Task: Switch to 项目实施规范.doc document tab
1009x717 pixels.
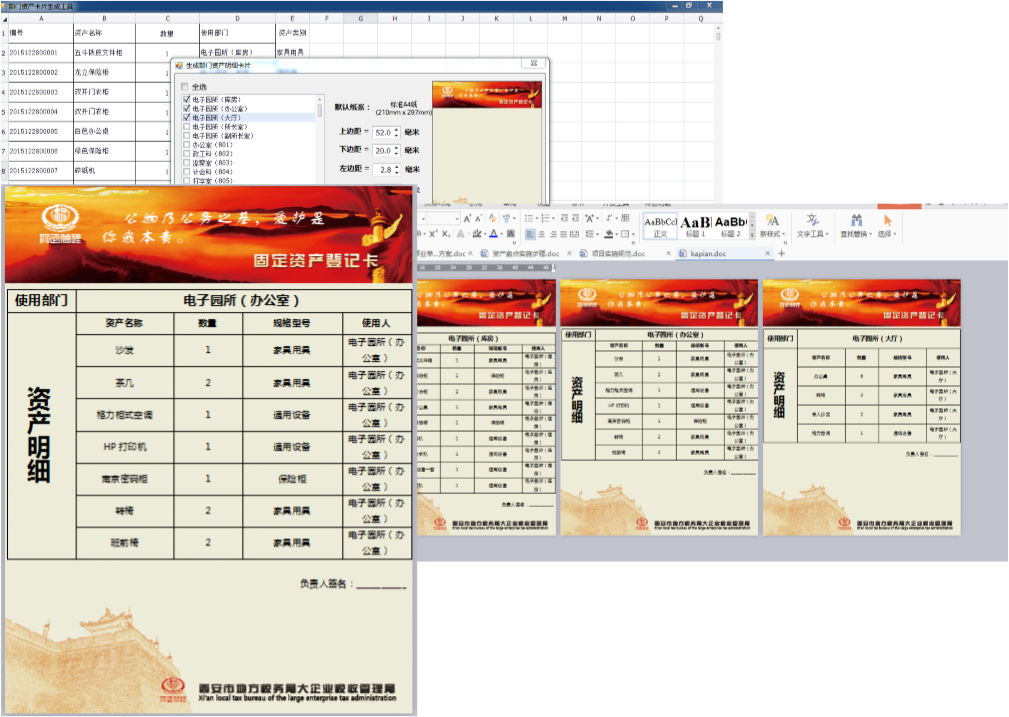Action: [617, 254]
